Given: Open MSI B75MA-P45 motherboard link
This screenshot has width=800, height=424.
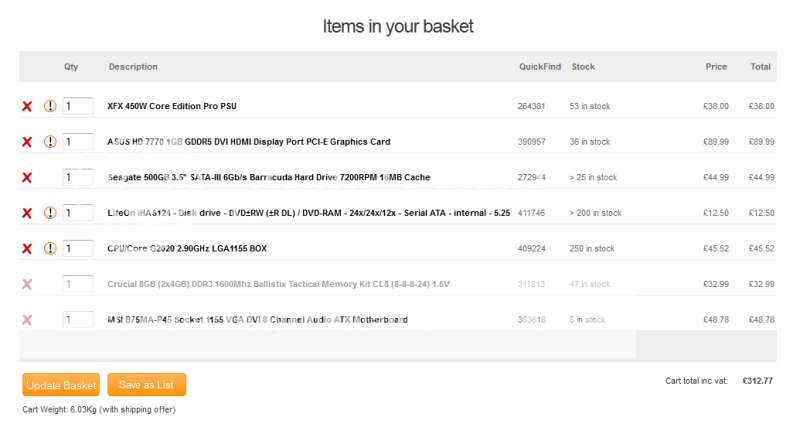Looking at the screenshot, I should pos(257,320).
